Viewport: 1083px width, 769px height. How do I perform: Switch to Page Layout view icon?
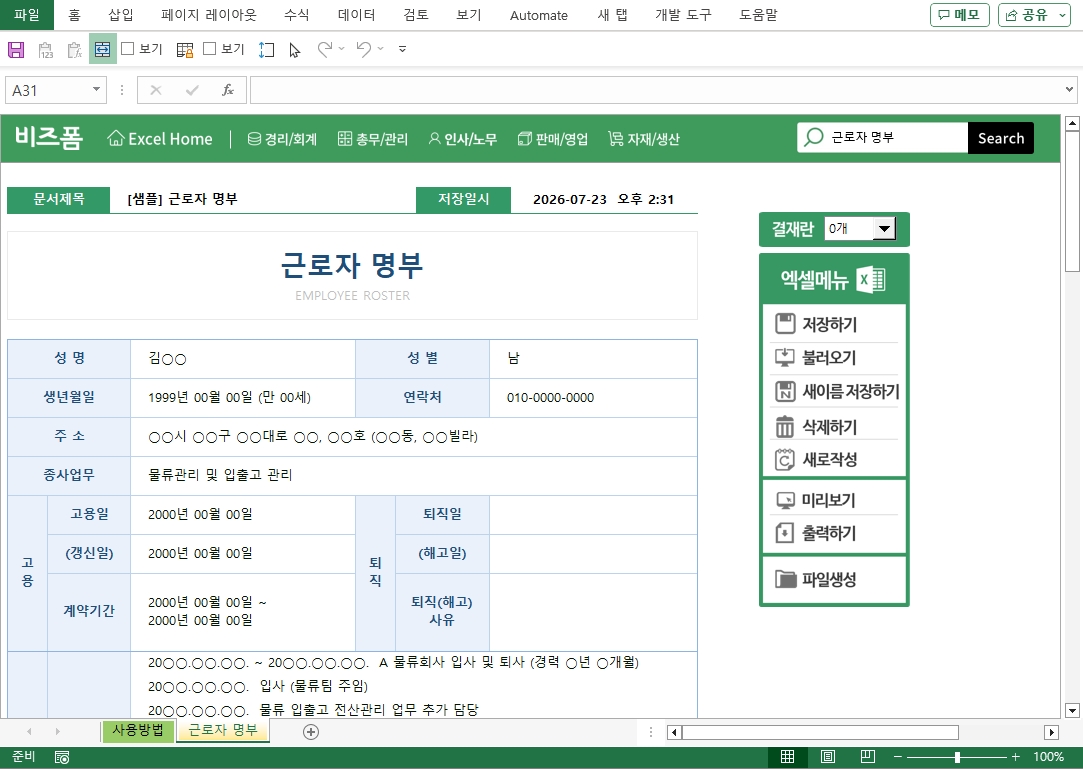pyautogui.click(x=827, y=757)
